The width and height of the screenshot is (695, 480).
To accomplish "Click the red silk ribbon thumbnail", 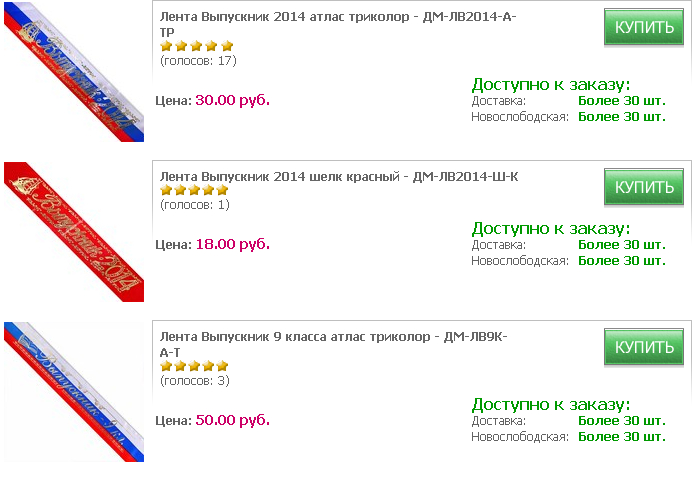I will point(74,231).
